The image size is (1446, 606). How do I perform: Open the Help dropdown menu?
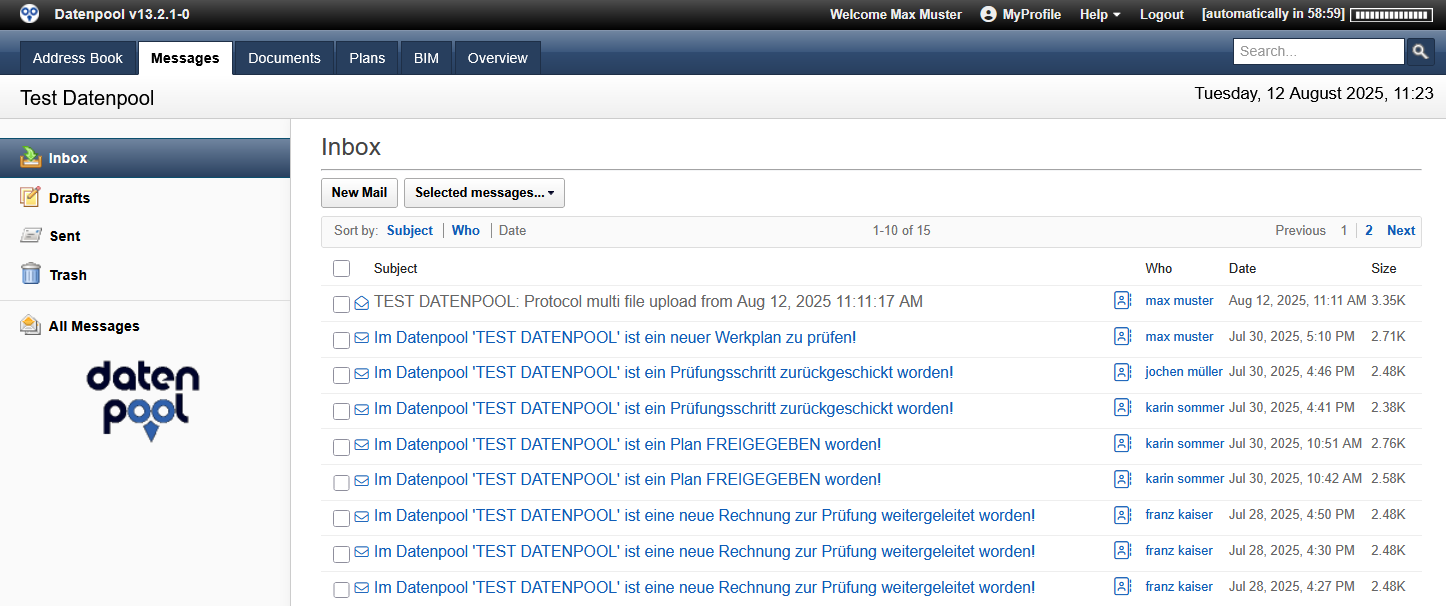pos(1099,14)
